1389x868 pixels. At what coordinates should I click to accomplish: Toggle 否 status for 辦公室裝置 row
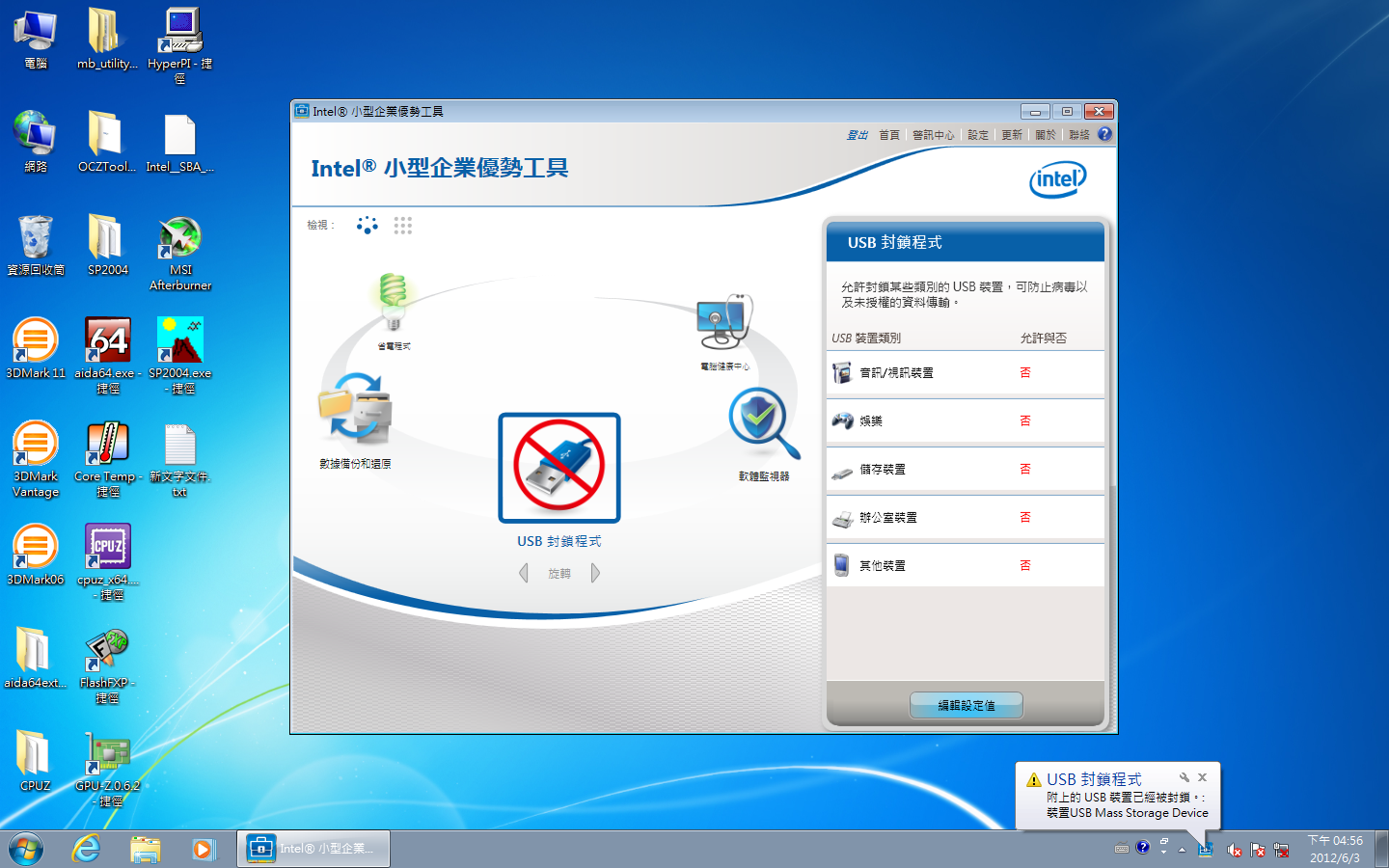pyautogui.click(x=1025, y=517)
